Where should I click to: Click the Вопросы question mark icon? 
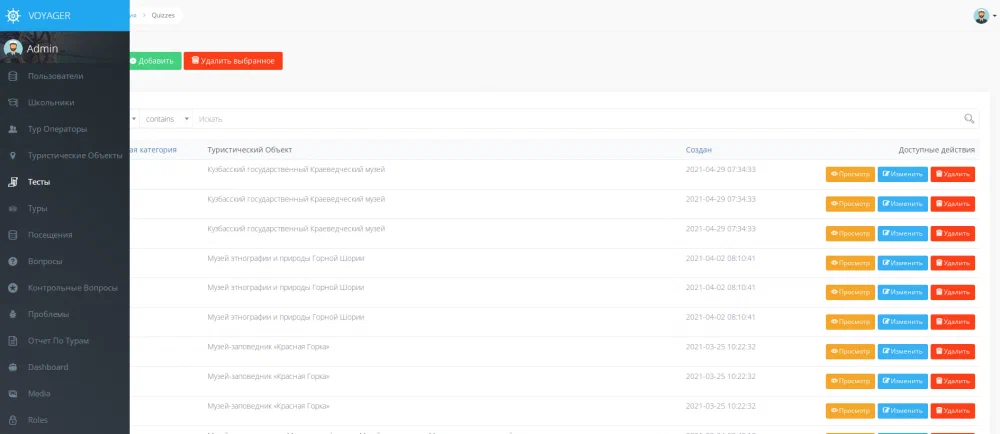click(x=12, y=261)
